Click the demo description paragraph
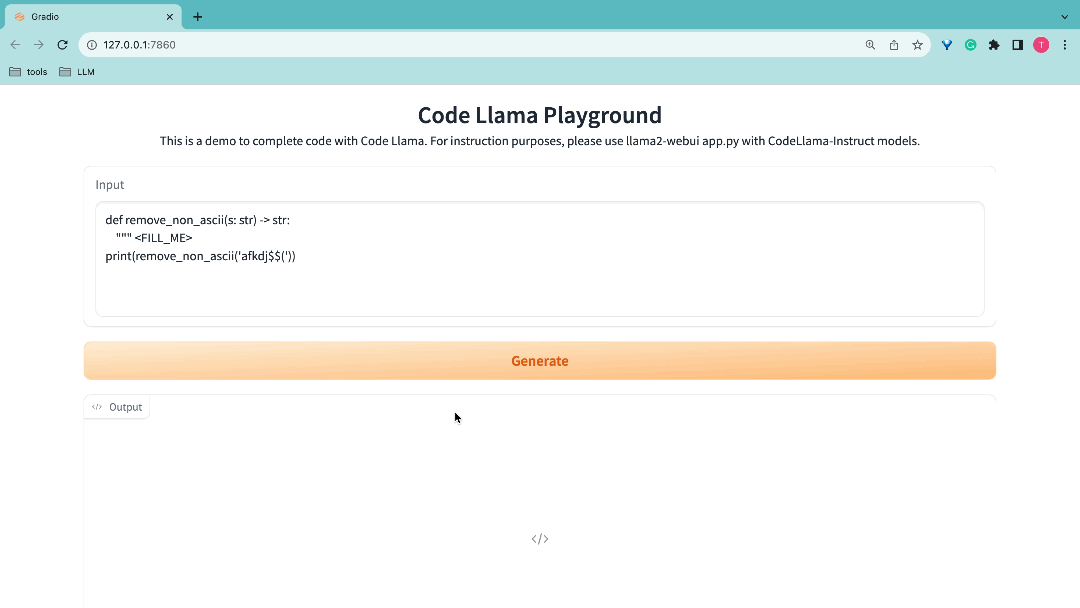Image resolution: width=1080 pixels, height=608 pixels. click(x=539, y=141)
